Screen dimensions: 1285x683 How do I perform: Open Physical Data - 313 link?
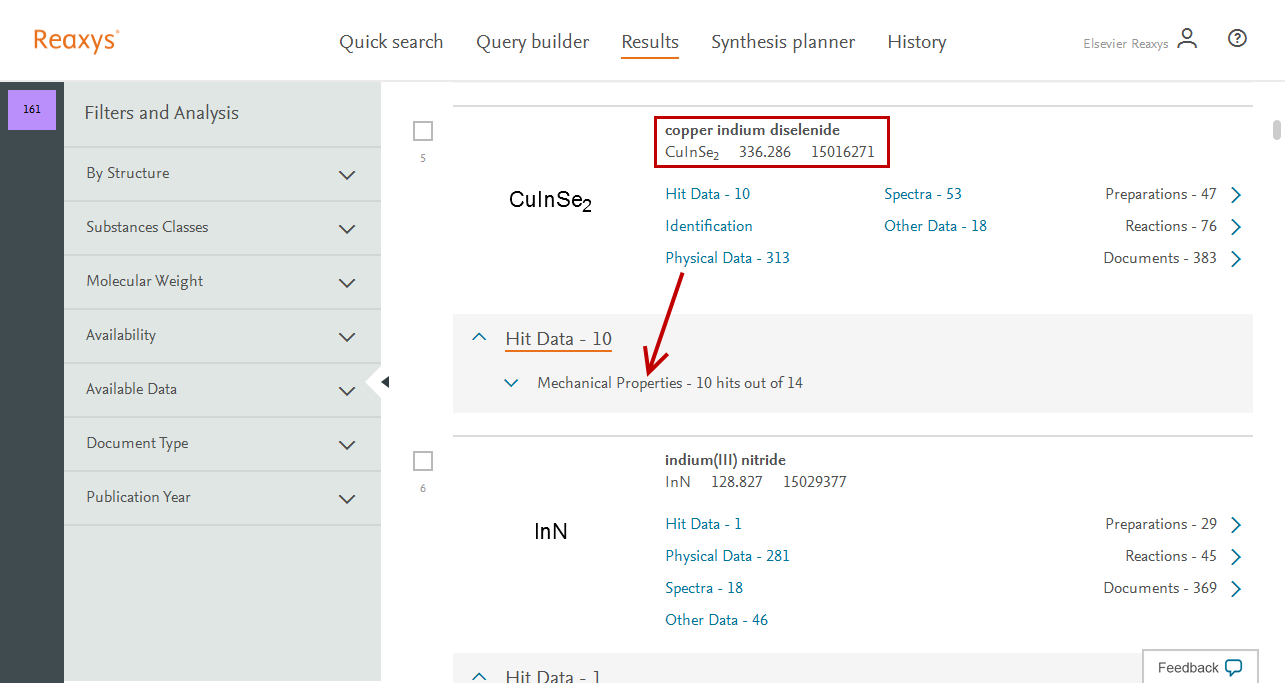coord(727,258)
